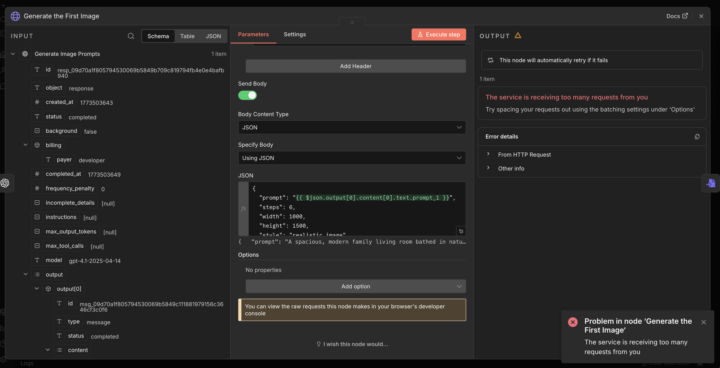The image size is (720, 368).
Task: Select the 'created_at' field pill
Action: 54,102
